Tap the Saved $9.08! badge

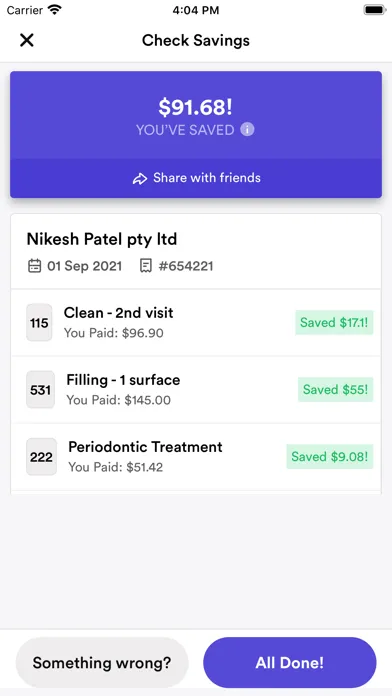click(x=330, y=457)
